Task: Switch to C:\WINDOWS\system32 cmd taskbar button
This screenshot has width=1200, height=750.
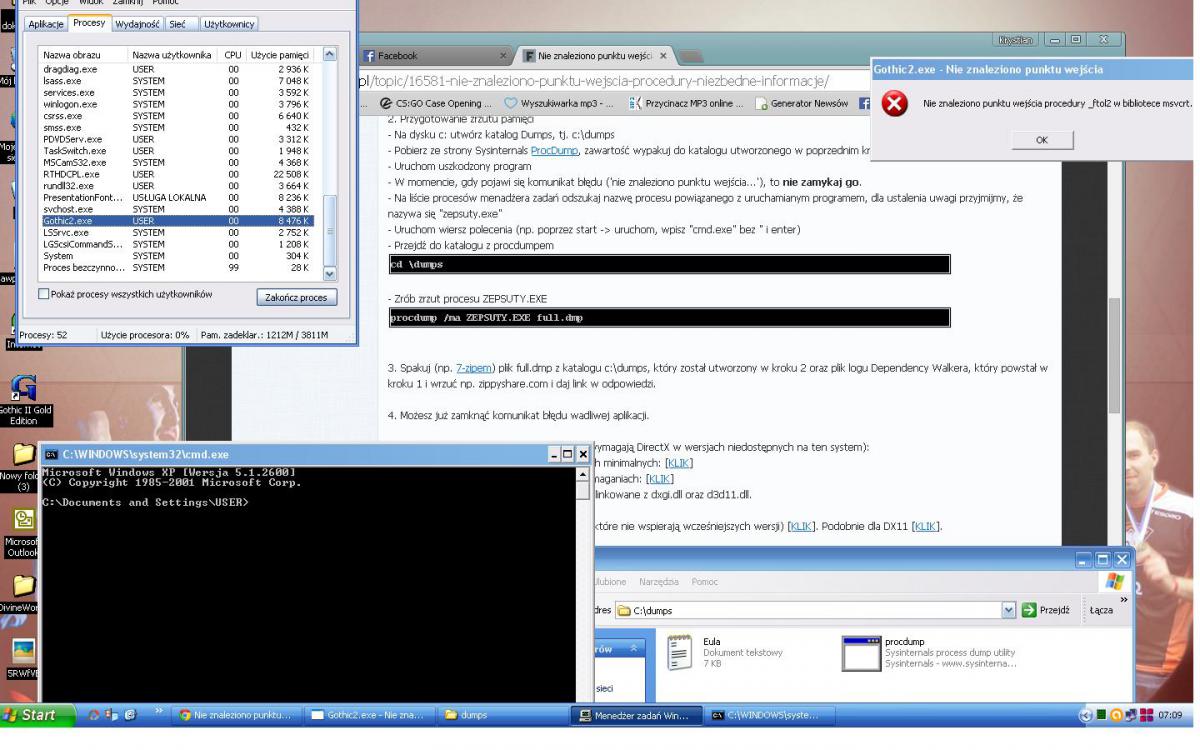Action: 769,714
